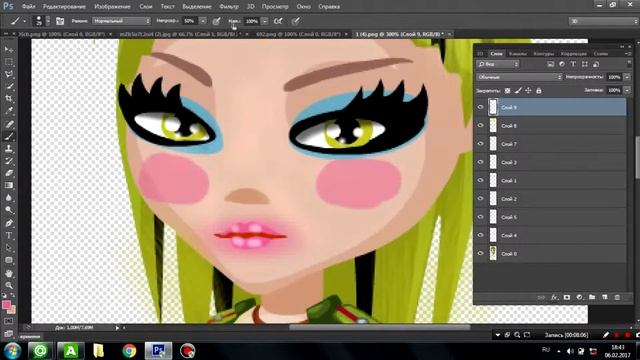Hide layer Слой 5
This screenshot has width=640, height=360.
click(x=480, y=217)
